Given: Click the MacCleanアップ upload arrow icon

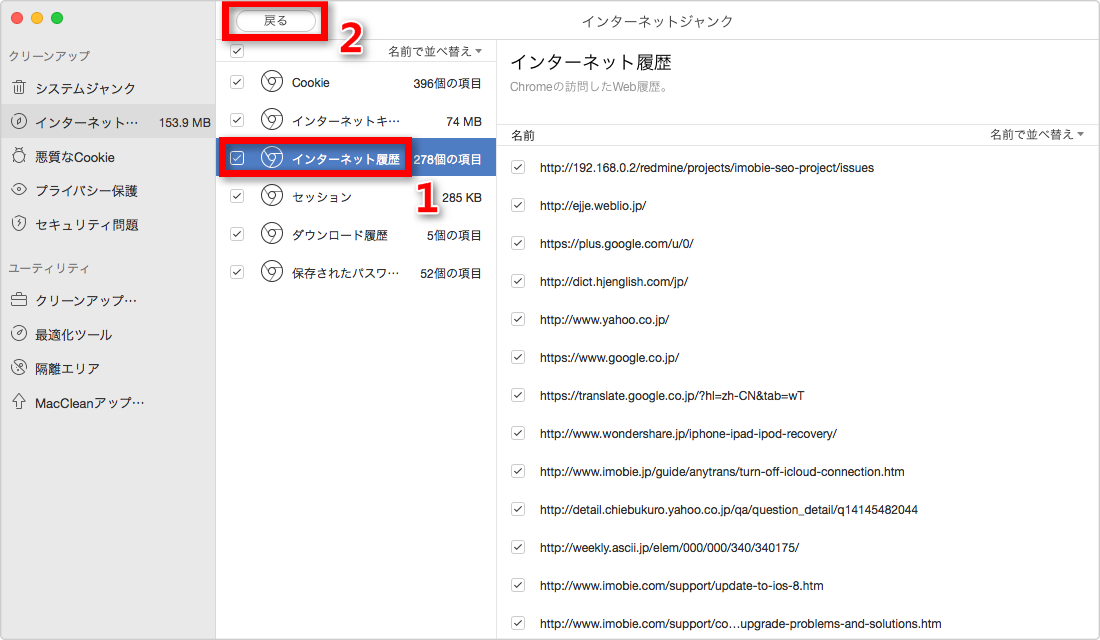Looking at the screenshot, I should point(19,401).
